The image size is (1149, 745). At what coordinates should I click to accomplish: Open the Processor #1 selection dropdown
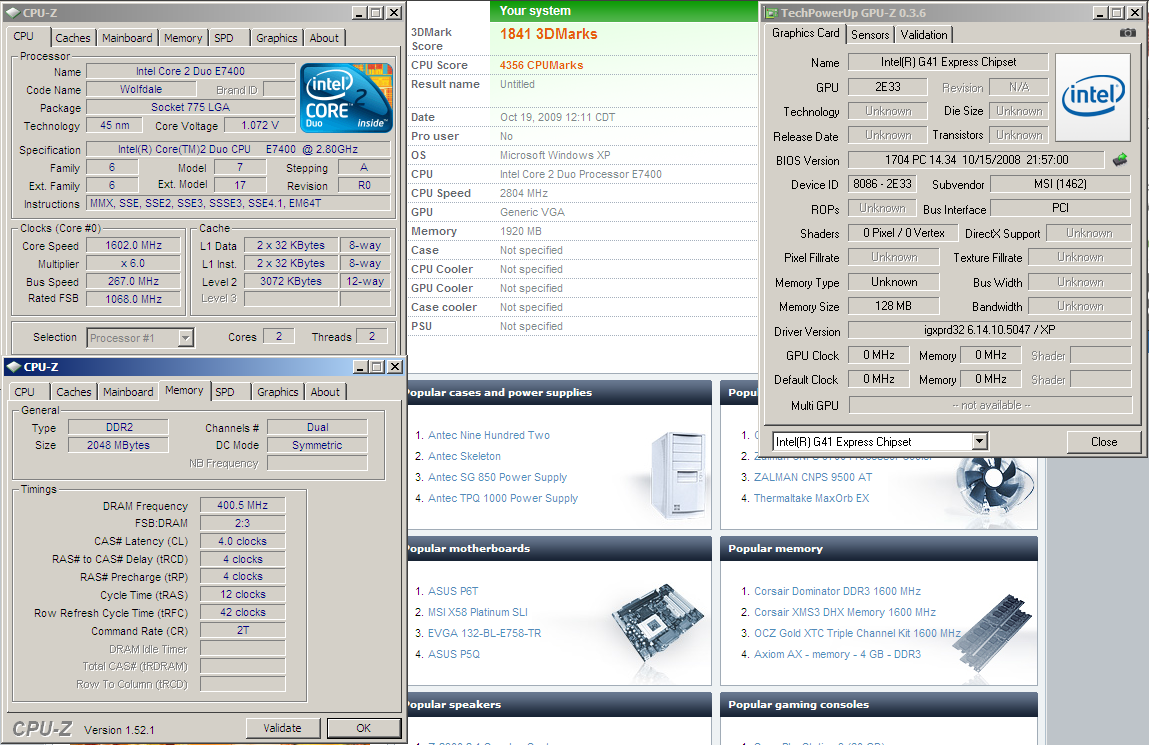click(186, 338)
